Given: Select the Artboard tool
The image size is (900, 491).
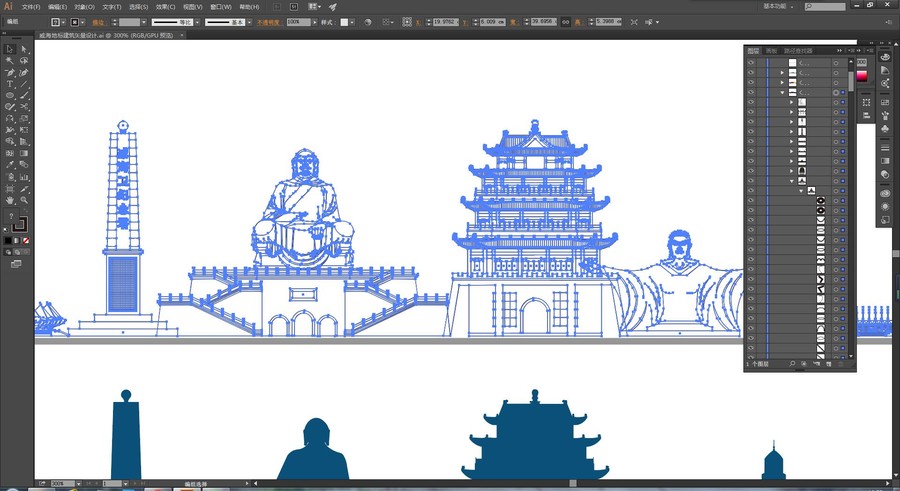Looking at the screenshot, I should pyautogui.click(x=10, y=188).
